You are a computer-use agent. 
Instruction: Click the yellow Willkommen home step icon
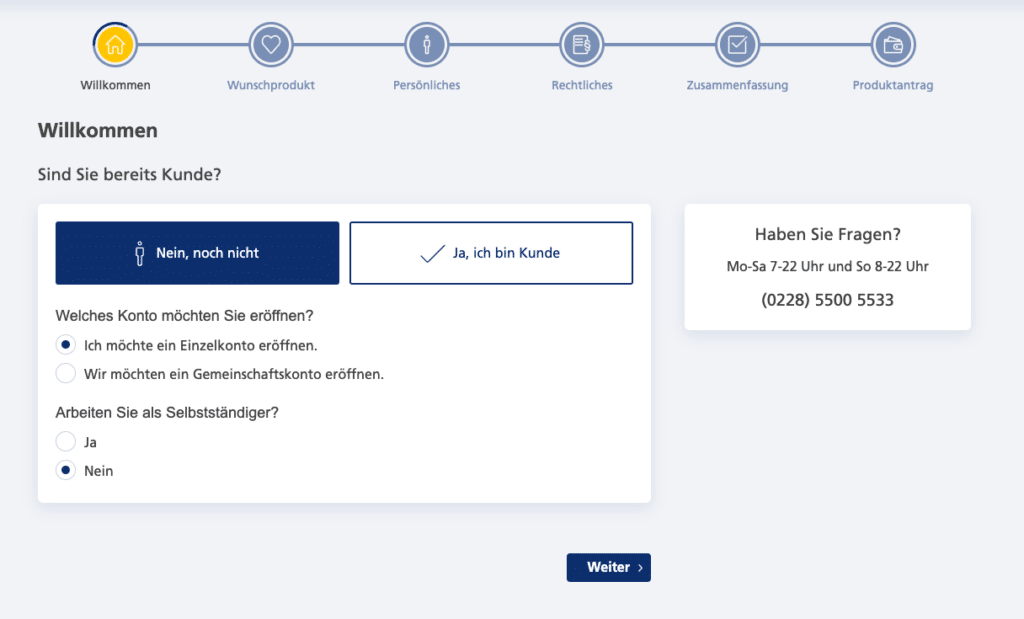point(115,44)
